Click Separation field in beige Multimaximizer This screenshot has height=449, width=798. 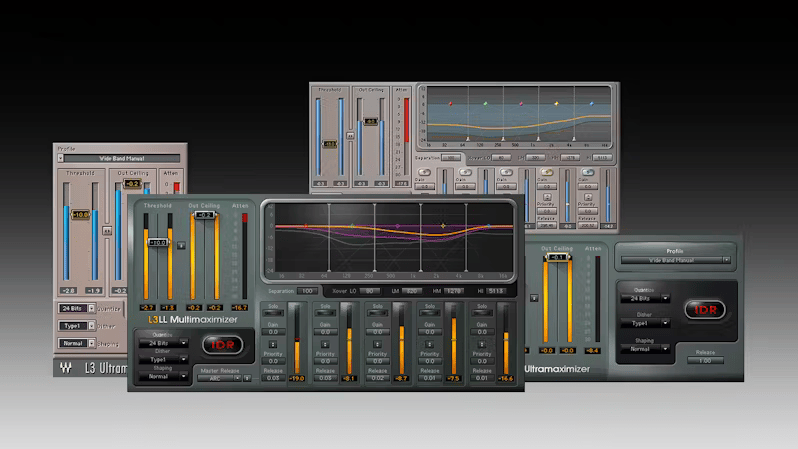[x=451, y=158]
